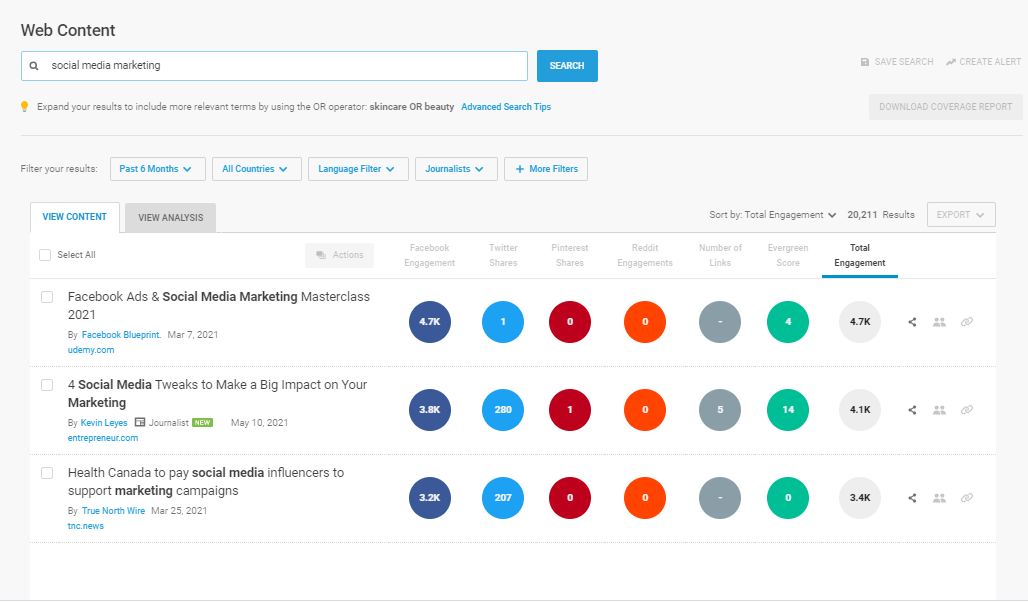The image size is (1028, 602).
Task: Click backlinks chain icon for Facebook Ads row
Action: pyautogui.click(x=966, y=322)
